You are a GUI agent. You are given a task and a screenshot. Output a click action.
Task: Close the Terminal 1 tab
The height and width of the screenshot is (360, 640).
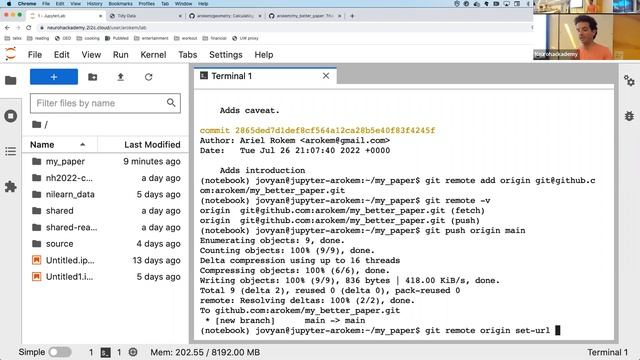click(326, 76)
